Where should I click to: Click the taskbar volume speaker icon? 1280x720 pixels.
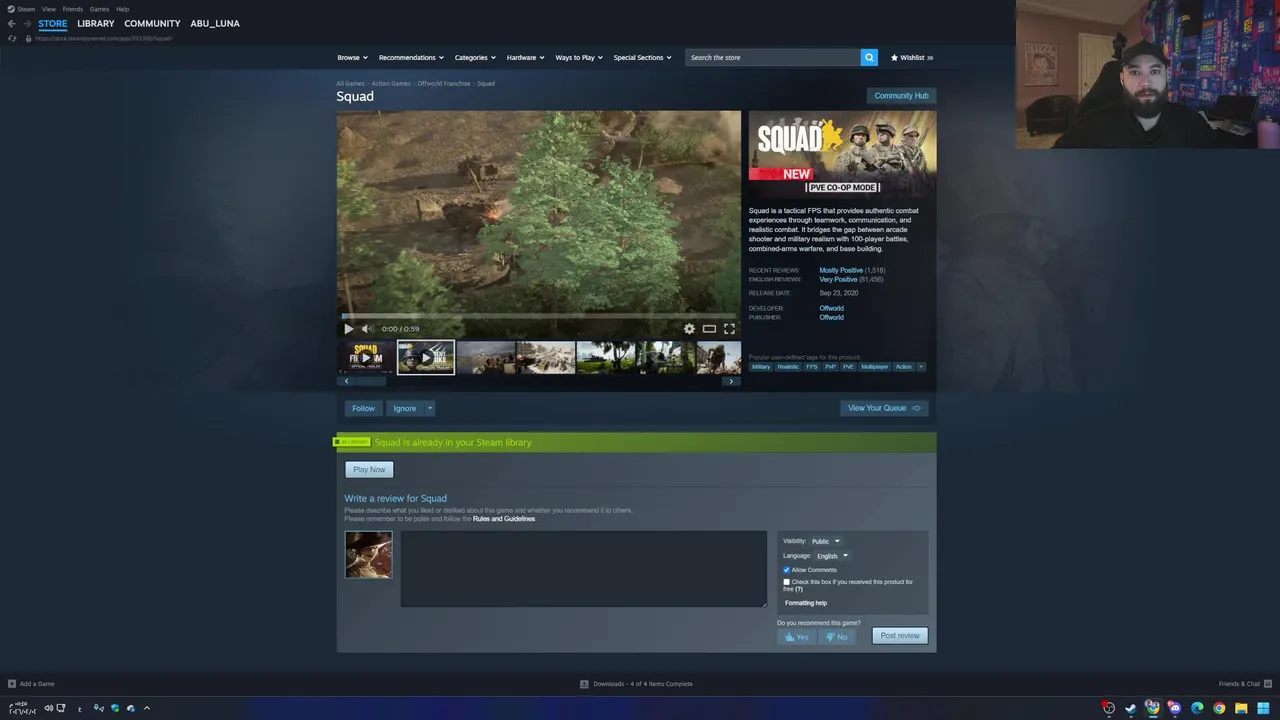click(47, 708)
